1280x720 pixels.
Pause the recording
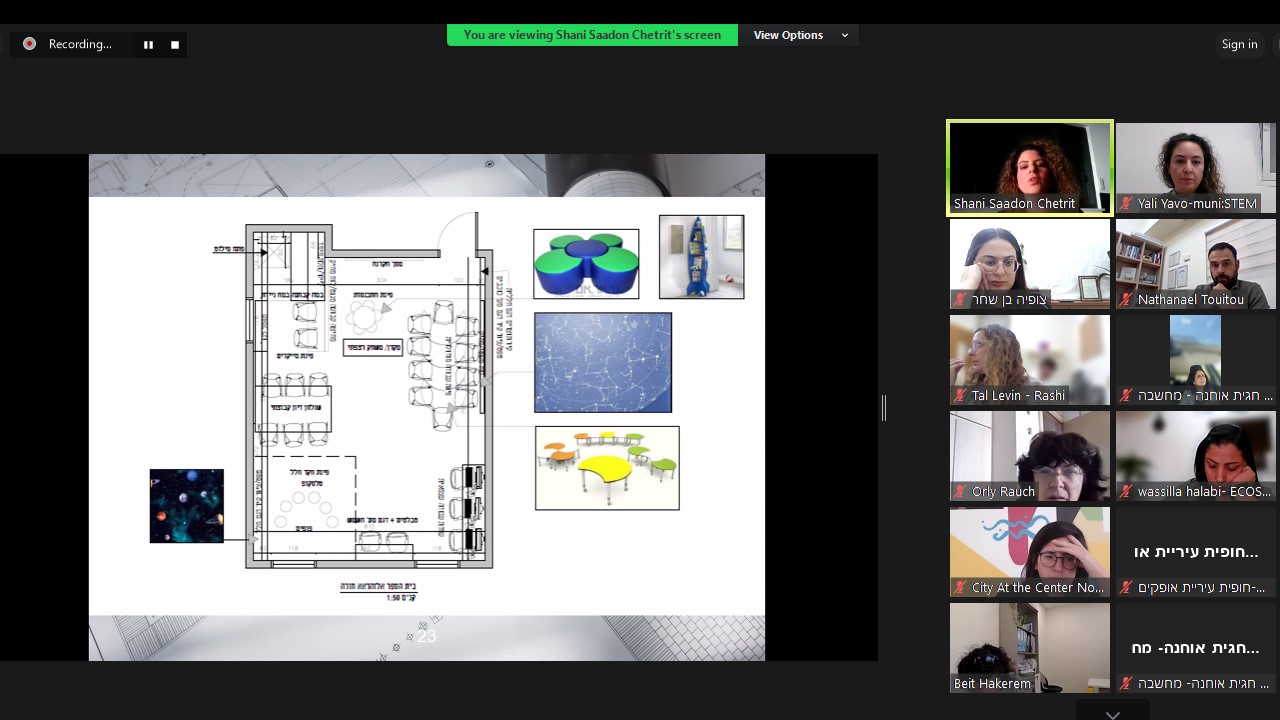[x=148, y=45]
